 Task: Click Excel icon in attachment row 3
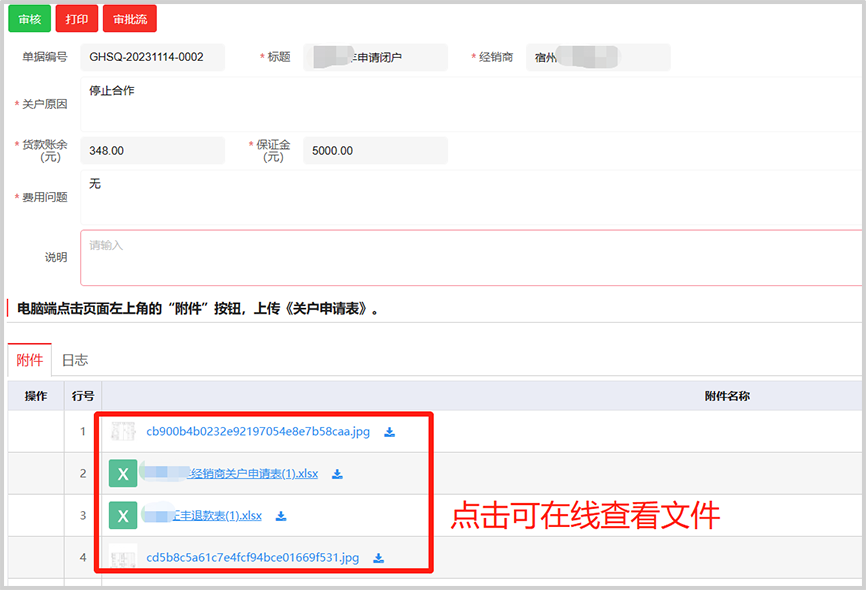click(122, 516)
